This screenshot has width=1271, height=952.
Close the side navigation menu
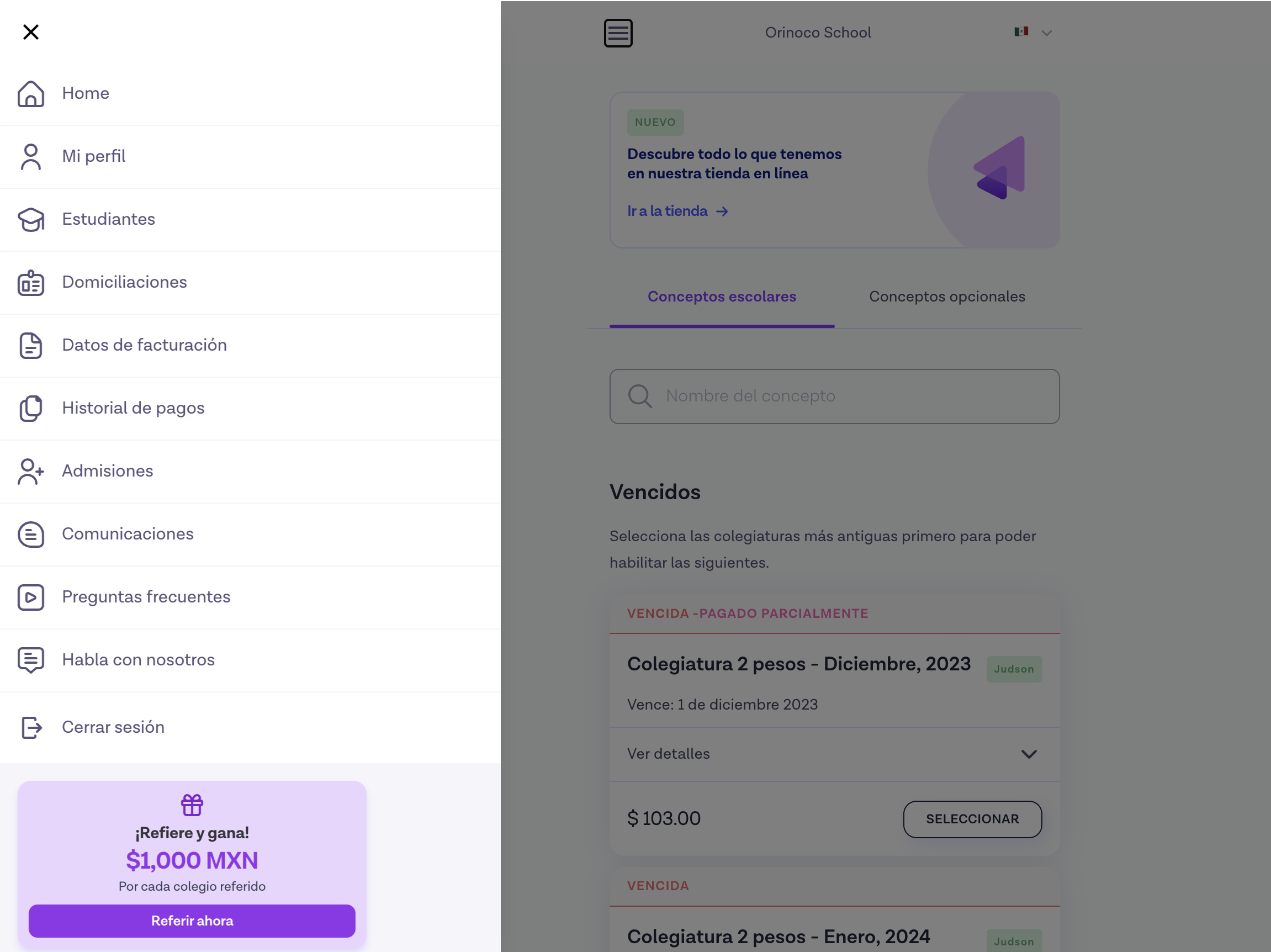coord(30,31)
